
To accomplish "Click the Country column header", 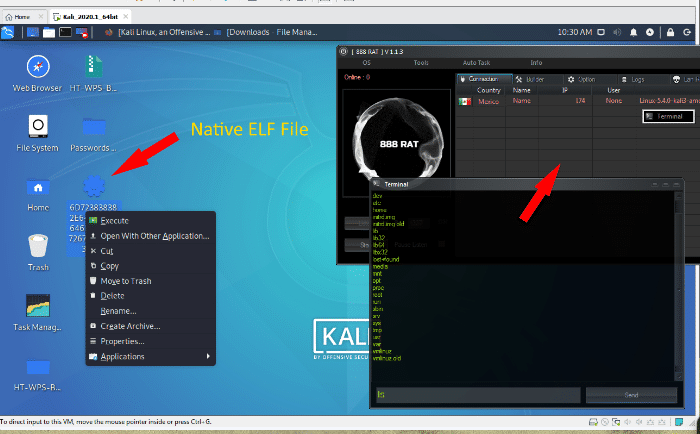I will (x=488, y=90).
